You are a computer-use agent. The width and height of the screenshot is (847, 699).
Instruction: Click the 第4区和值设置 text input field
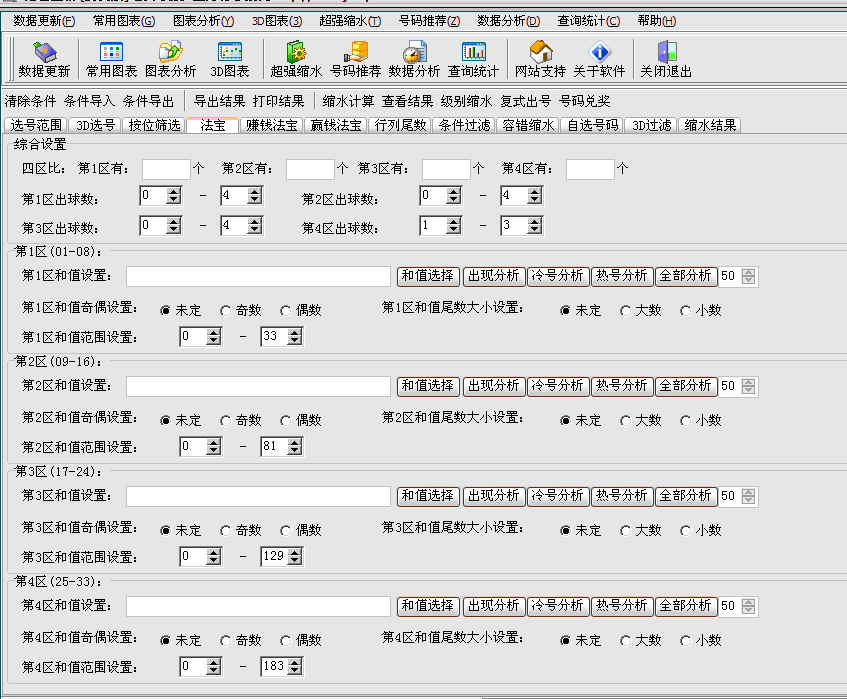point(258,606)
